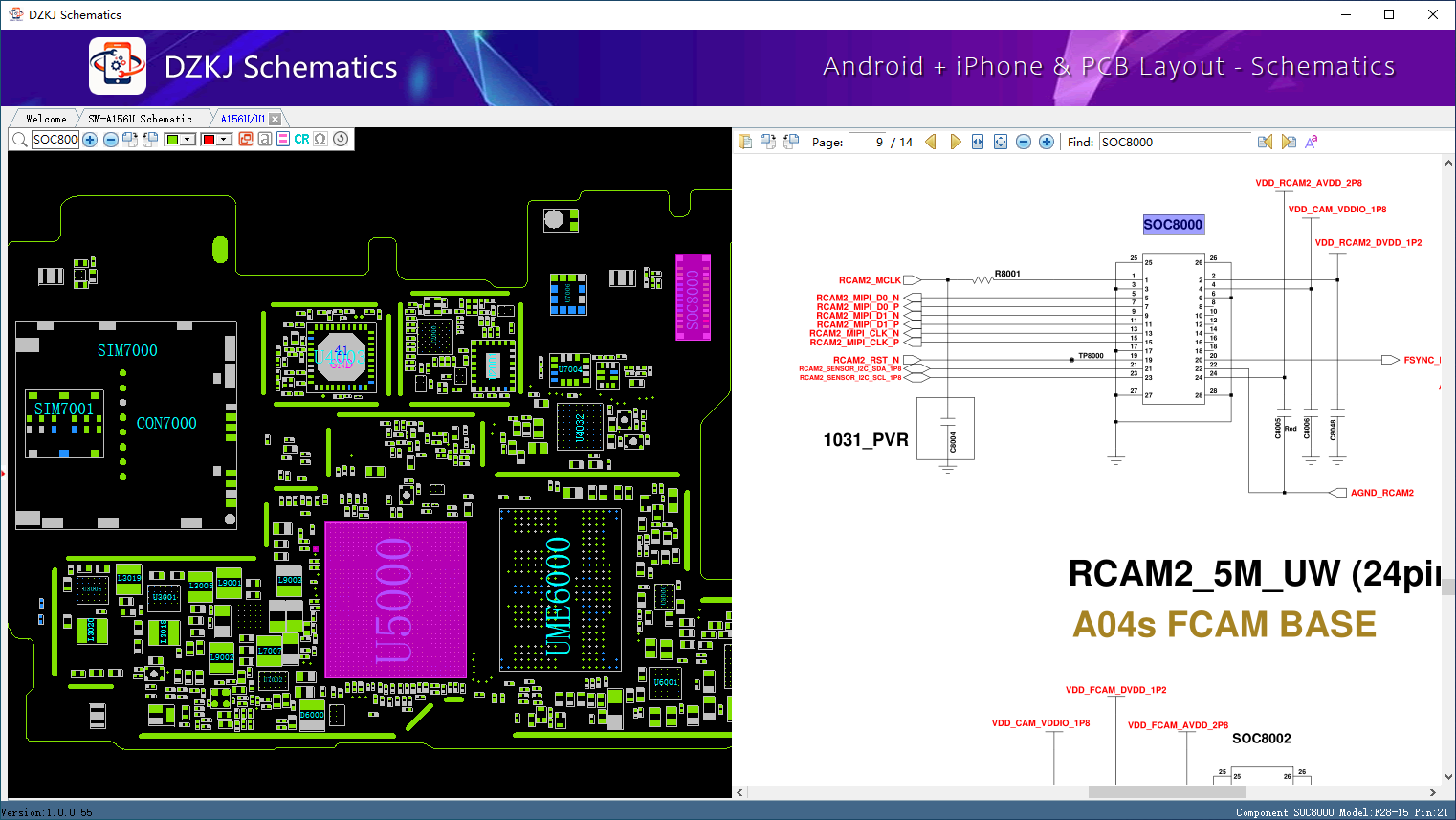The image size is (1456, 820).
Task: Close the A156U/U1 tab
Action: pyautogui.click(x=276, y=119)
